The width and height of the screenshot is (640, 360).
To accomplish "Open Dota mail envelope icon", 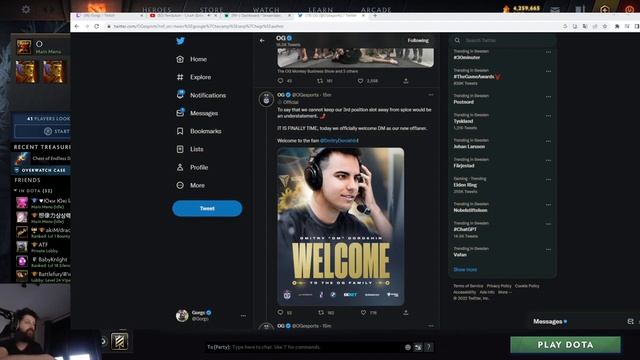I will coord(555,9).
